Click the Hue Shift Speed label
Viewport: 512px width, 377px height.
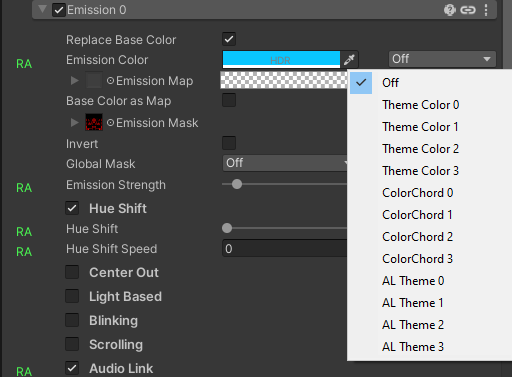[111, 249]
